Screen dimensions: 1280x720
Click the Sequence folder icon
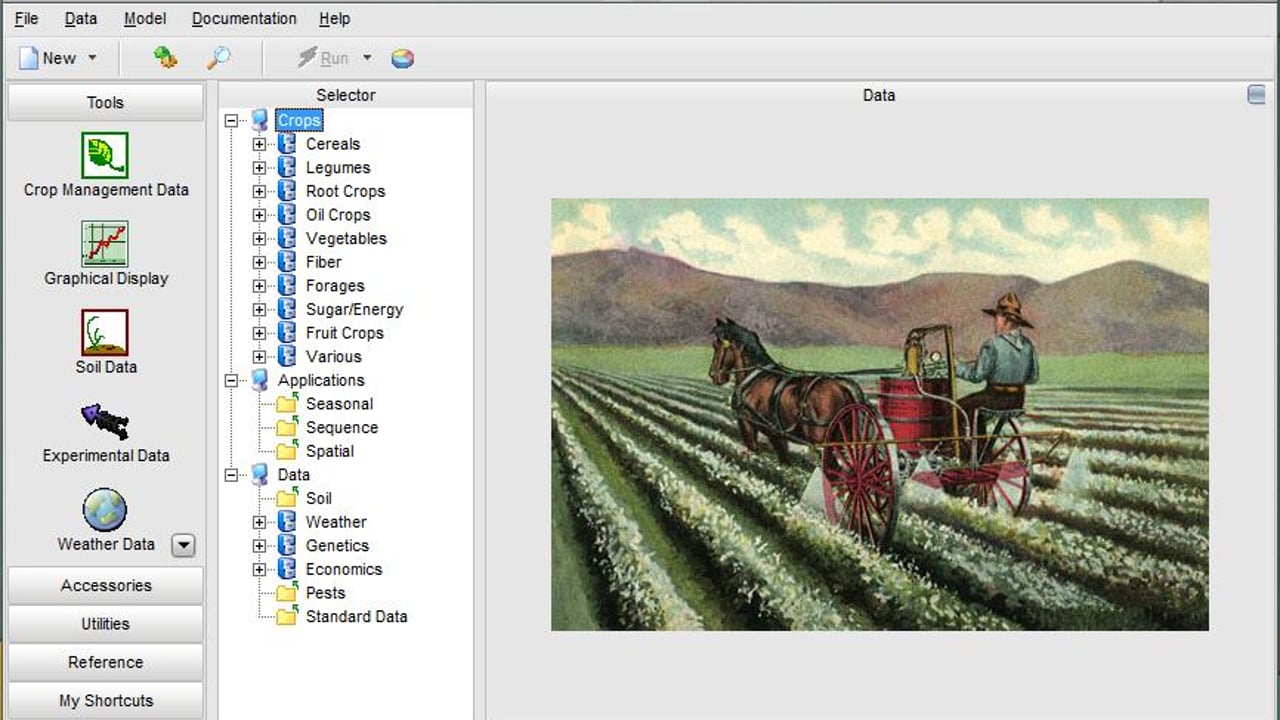coord(287,427)
